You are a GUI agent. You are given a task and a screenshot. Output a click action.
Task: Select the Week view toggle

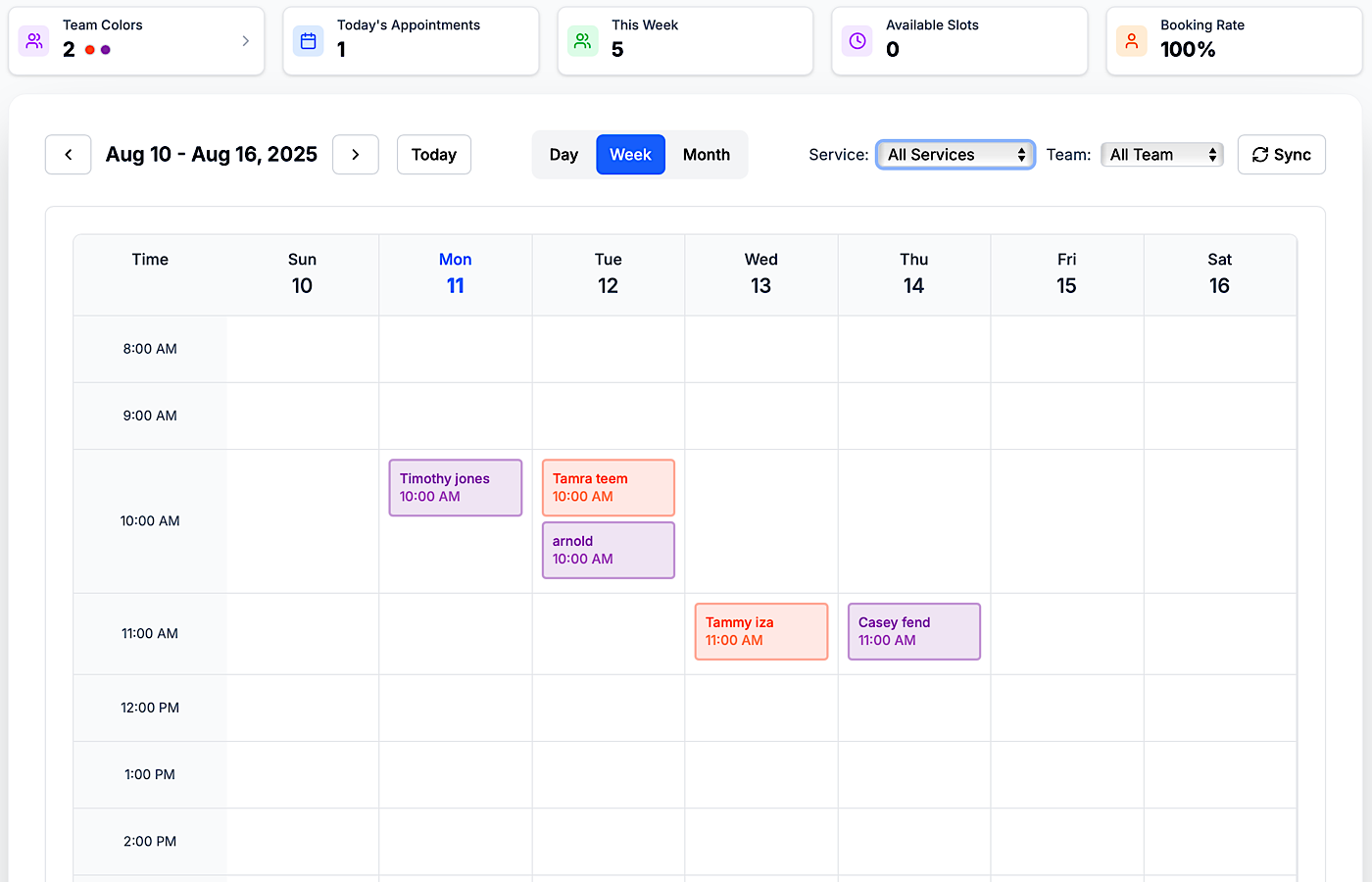630,154
